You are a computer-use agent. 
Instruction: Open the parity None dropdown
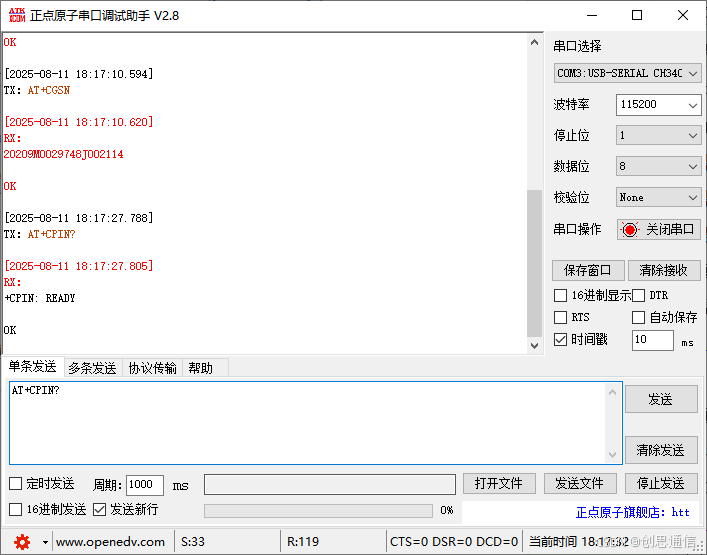click(x=658, y=197)
